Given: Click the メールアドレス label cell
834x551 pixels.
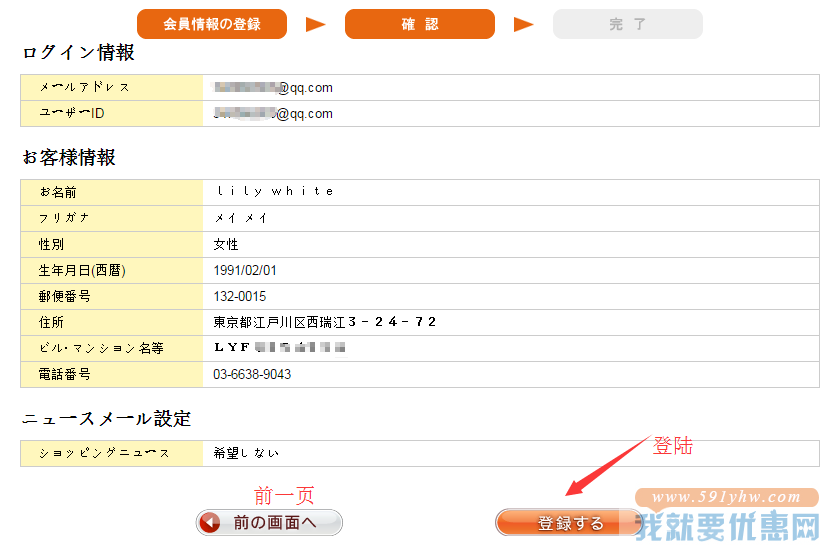Looking at the screenshot, I should pos(112,88).
